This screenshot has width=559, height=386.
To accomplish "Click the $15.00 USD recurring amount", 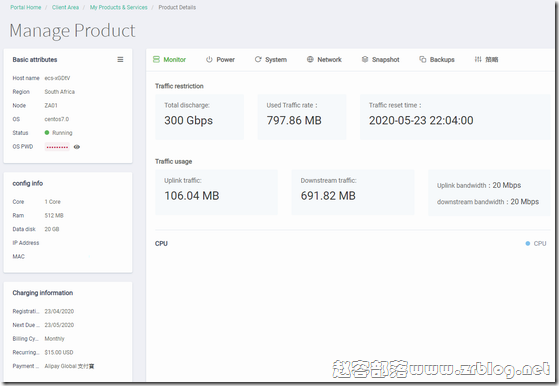I will 59,352.
